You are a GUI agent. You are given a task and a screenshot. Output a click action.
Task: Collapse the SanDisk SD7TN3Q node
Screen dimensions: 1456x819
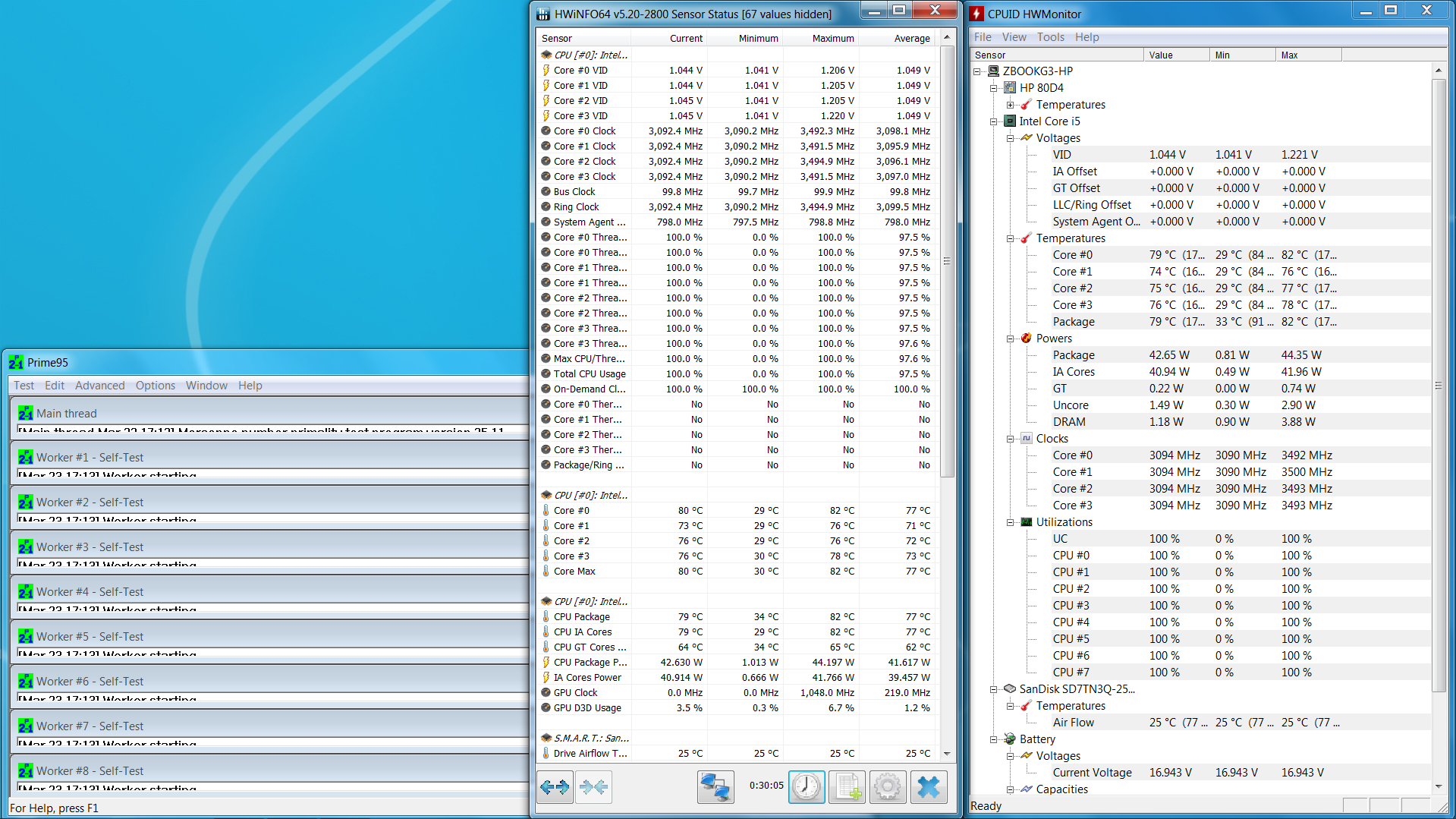pos(994,689)
